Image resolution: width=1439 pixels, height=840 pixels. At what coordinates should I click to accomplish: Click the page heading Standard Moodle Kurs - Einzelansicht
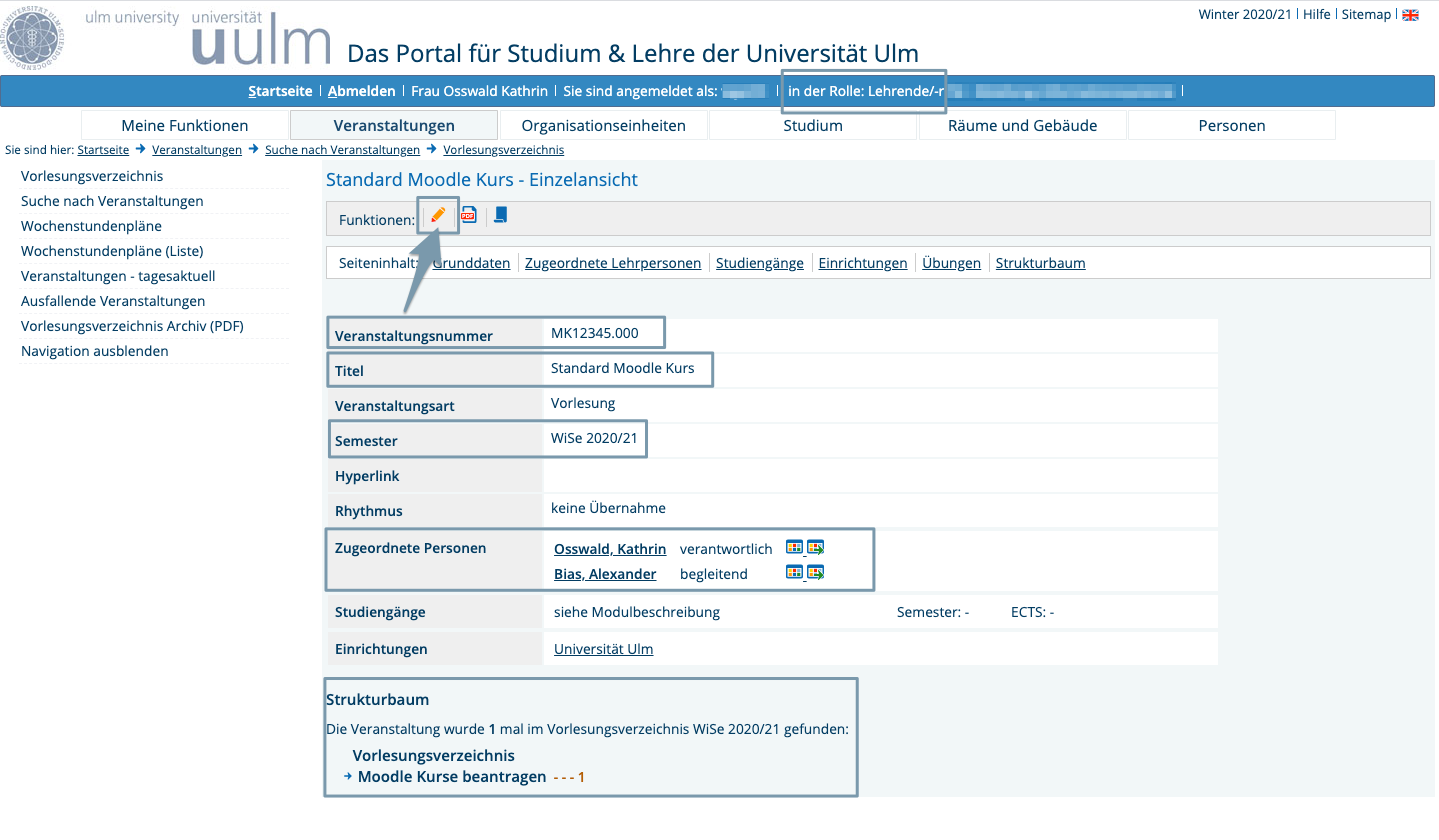[x=482, y=180]
